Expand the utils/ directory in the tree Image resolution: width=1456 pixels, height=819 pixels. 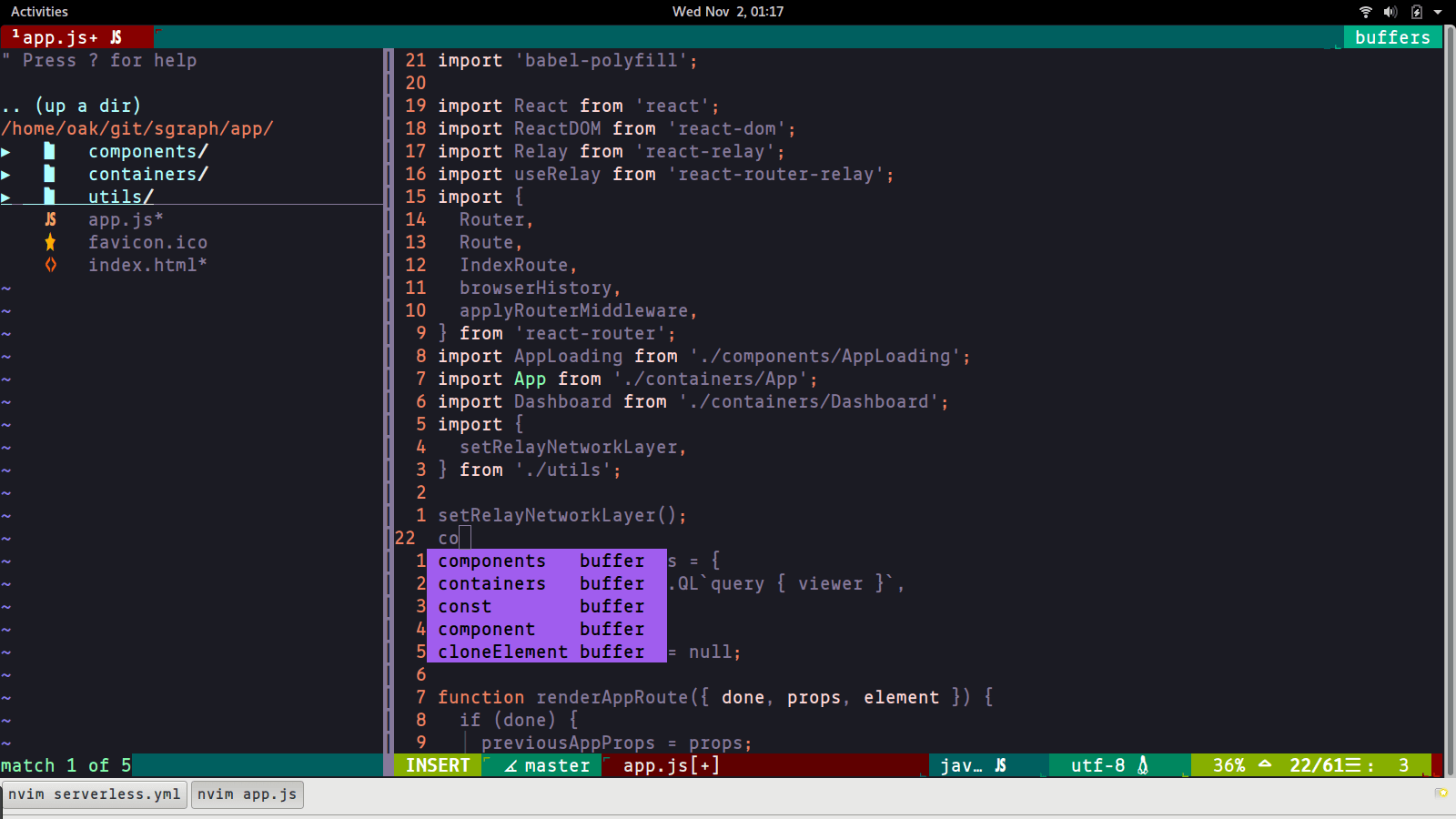click(7, 197)
